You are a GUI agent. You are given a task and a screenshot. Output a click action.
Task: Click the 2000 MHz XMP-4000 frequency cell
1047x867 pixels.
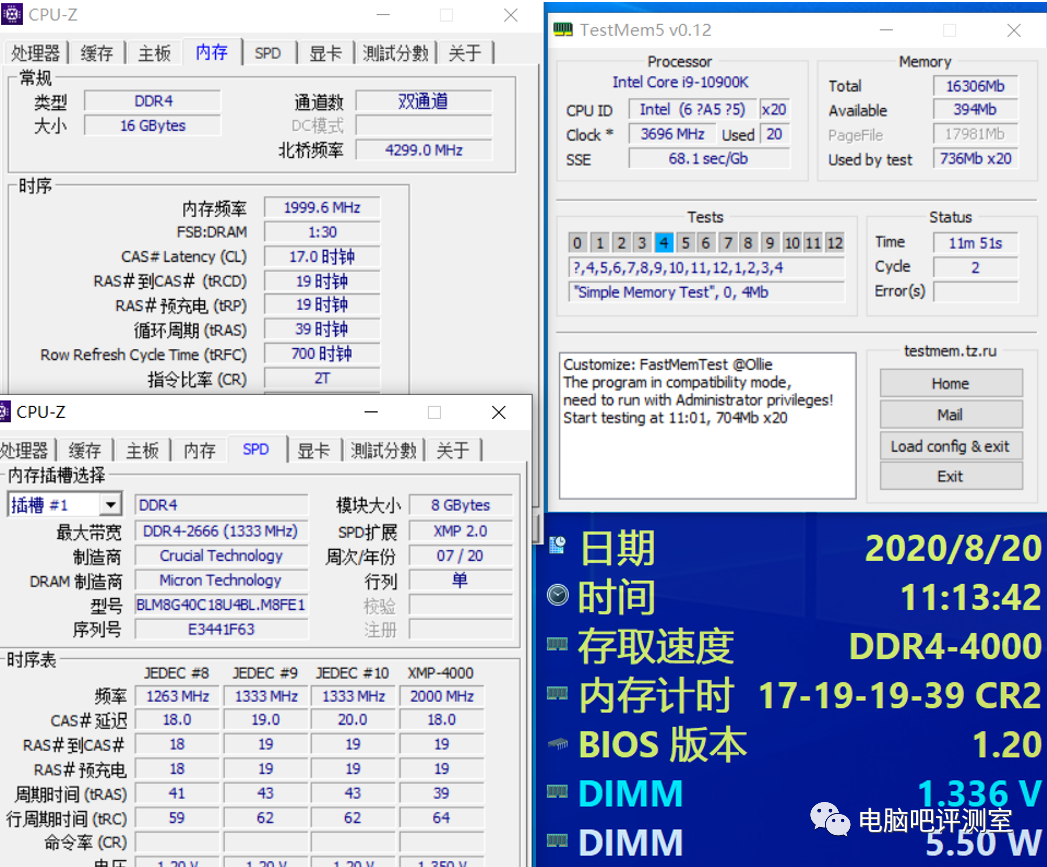441,697
